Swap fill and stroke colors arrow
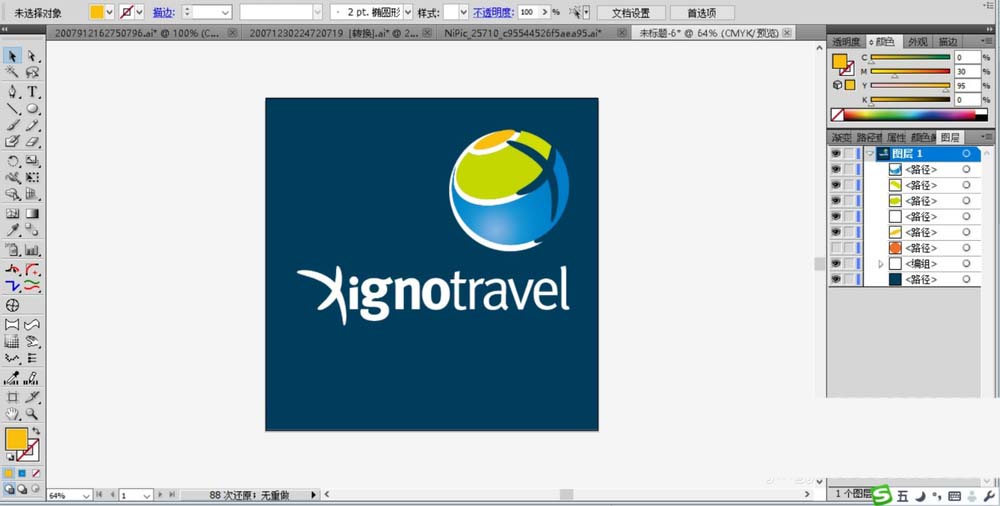The width and height of the screenshot is (1000, 506). (x=36, y=432)
